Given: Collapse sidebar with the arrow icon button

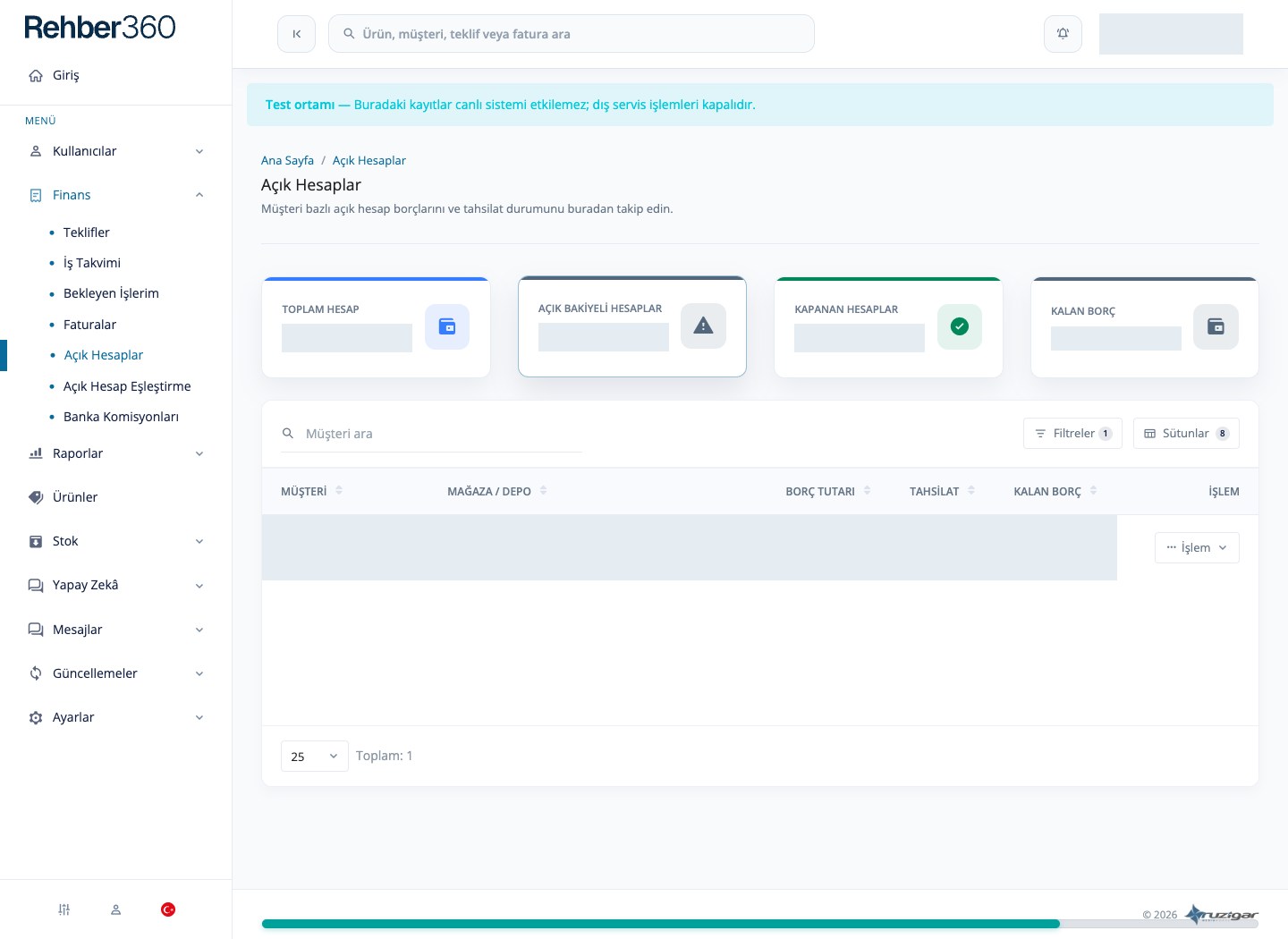Looking at the screenshot, I should coord(296,34).
